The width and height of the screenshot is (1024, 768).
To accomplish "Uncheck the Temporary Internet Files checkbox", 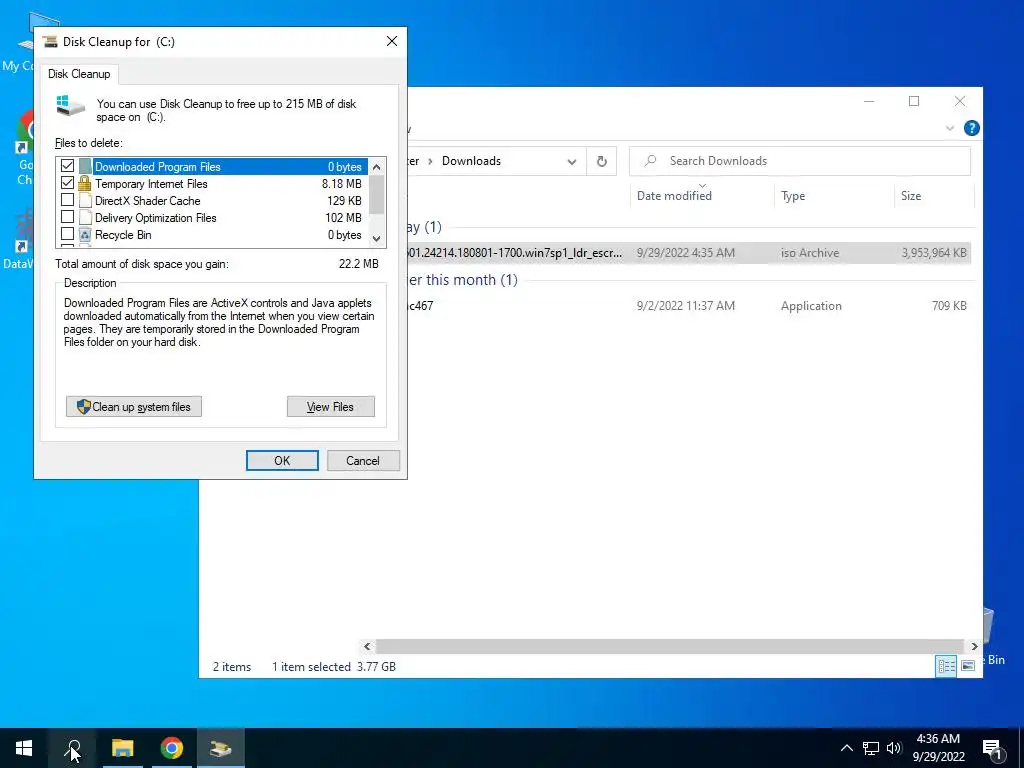I will click(x=67, y=183).
